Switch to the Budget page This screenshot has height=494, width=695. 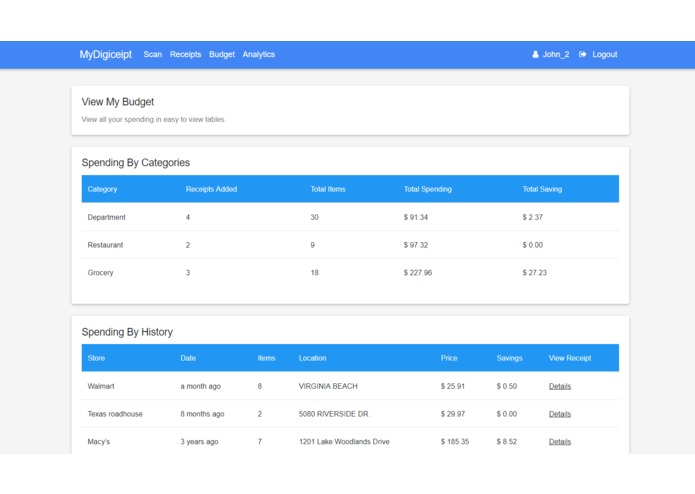[x=222, y=54]
